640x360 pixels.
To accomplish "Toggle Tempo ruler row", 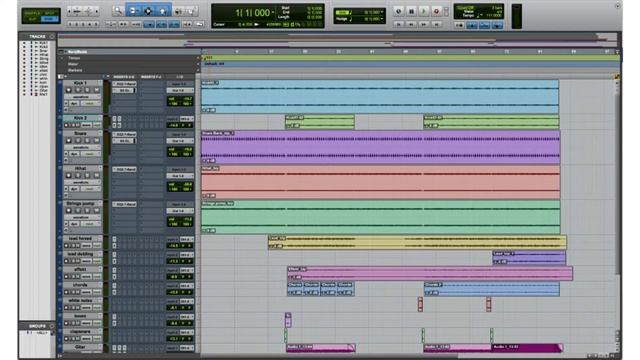I will tap(74, 58).
